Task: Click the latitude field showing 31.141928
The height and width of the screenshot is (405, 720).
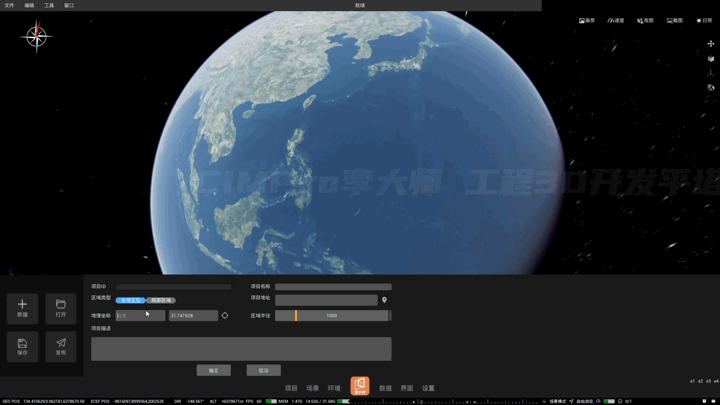Action: click(193, 315)
